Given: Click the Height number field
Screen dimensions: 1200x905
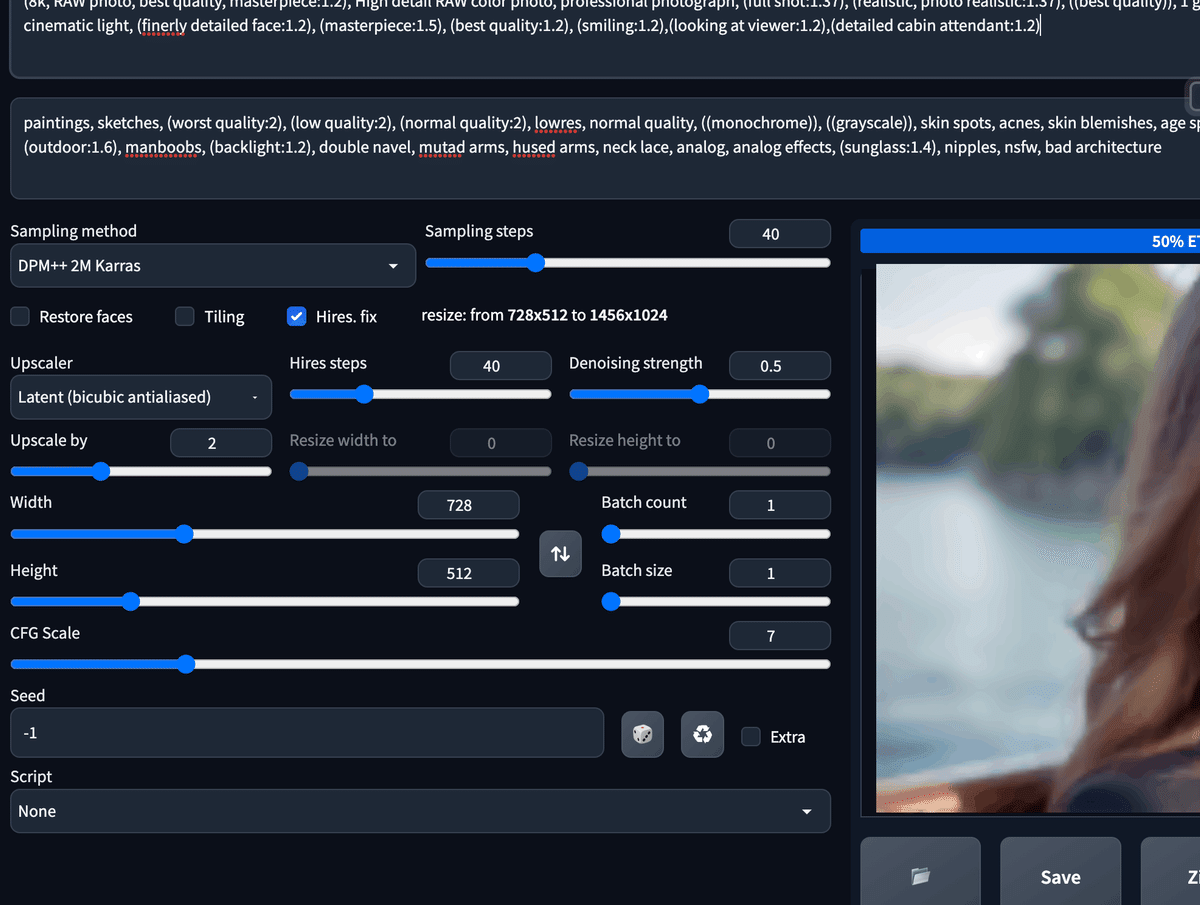Looking at the screenshot, I should coord(469,573).
